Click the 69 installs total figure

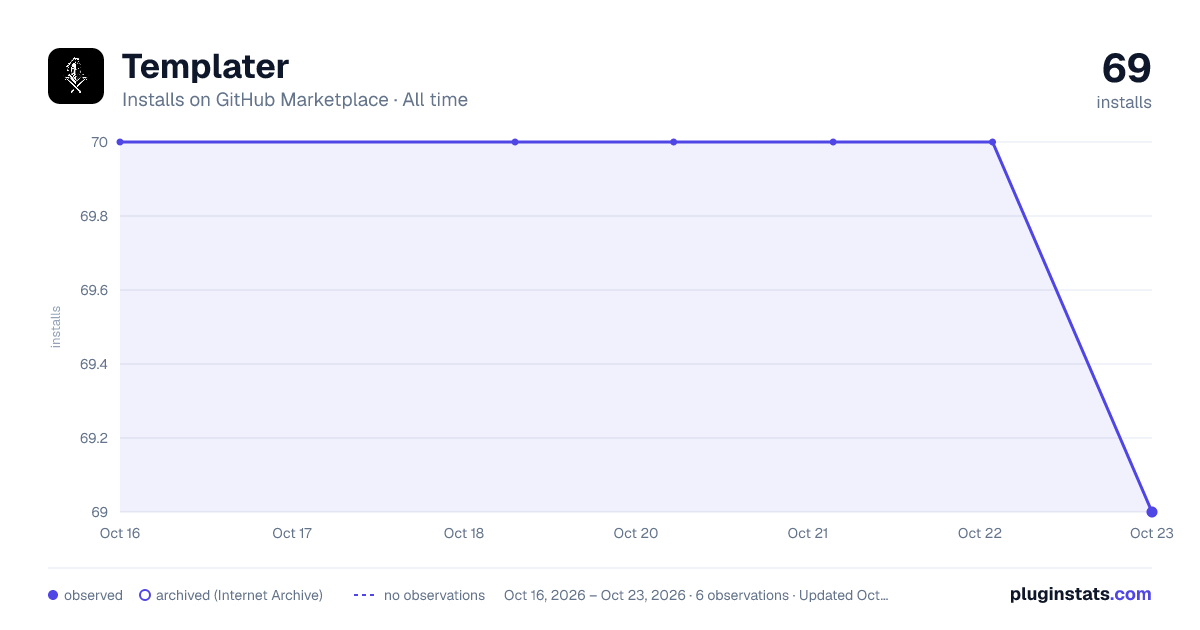point(1126,69)
